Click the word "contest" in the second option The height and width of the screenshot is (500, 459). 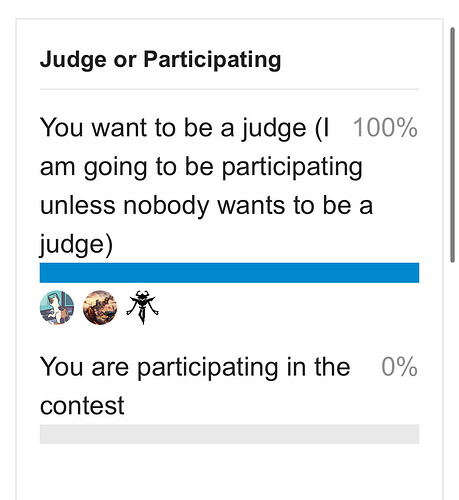(x=82, y=406)
